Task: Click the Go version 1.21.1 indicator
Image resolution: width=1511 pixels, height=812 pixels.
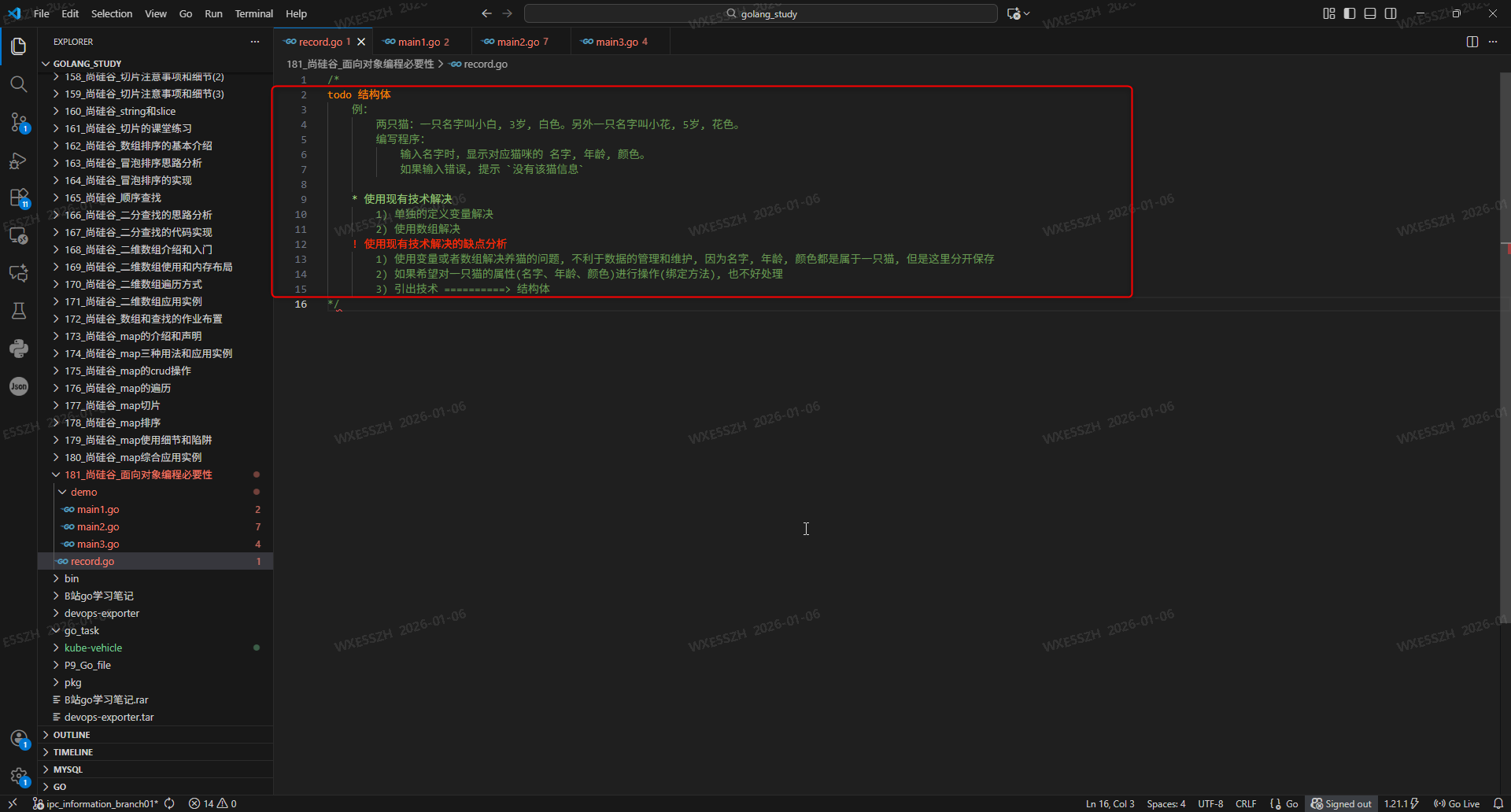Action: [1401, 803]
